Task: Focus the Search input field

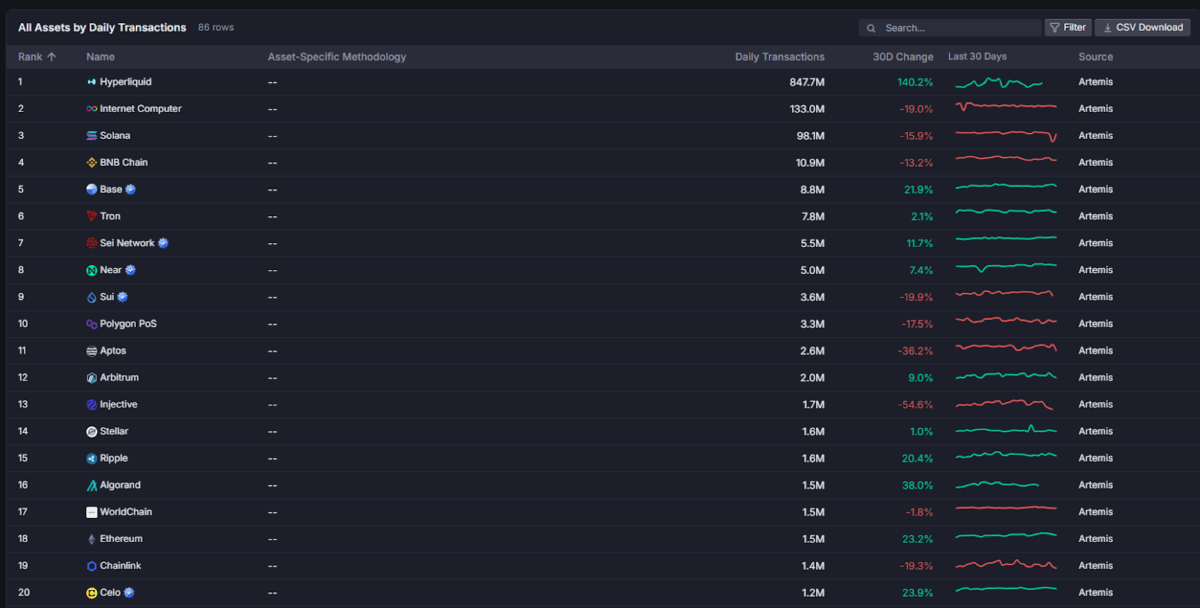Action: point(950,28)
